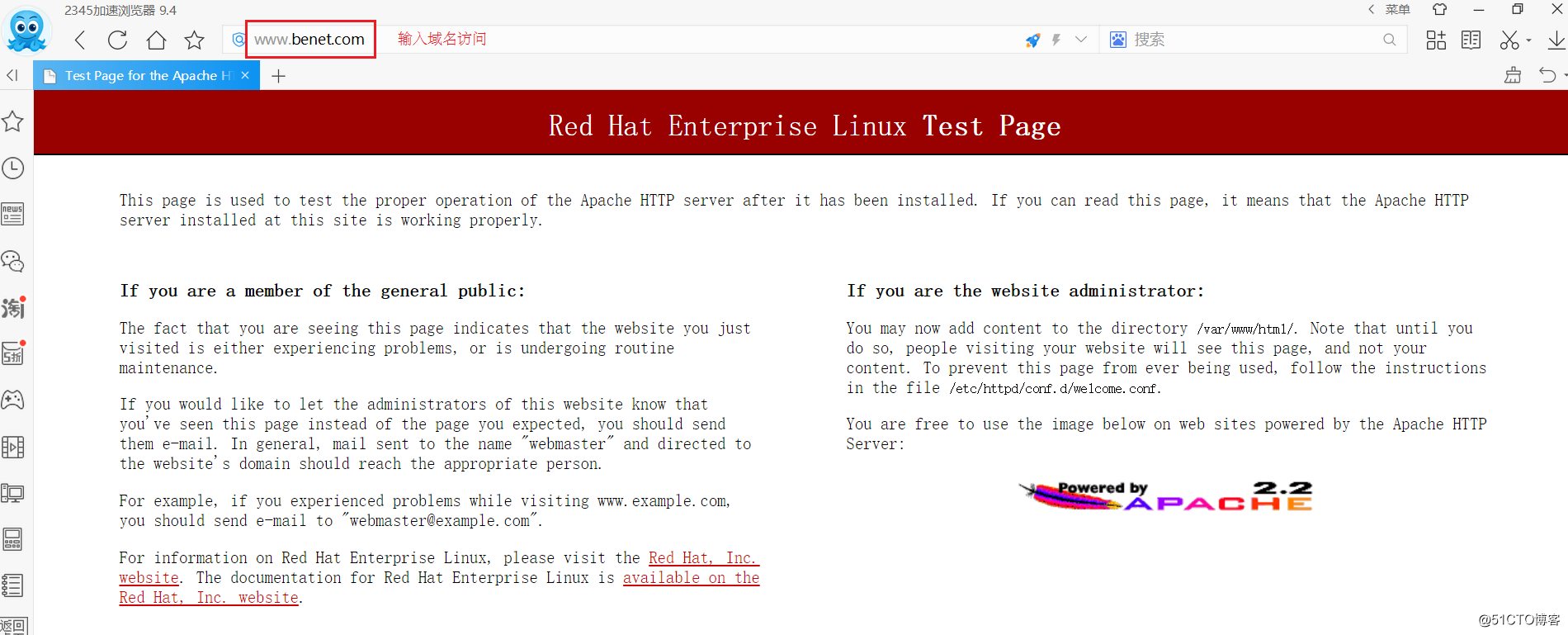Click the 'If you are the website administrator:' heading
This screenshot has height=635, width=1568.
click(x=1025, y=291)
